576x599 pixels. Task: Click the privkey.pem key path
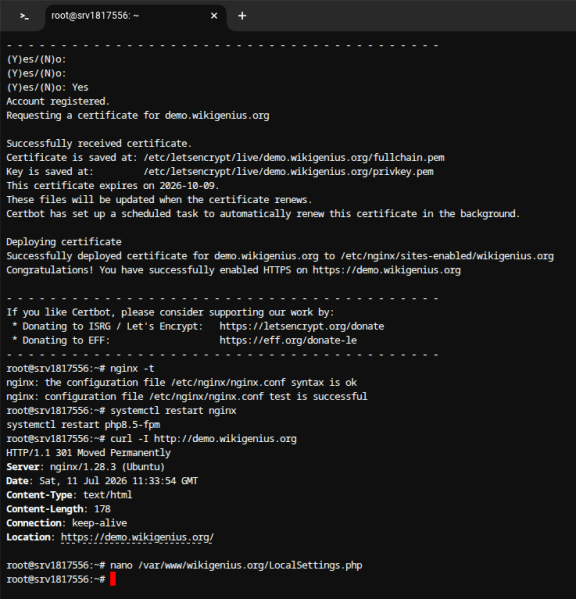click(x=288, y=172)
